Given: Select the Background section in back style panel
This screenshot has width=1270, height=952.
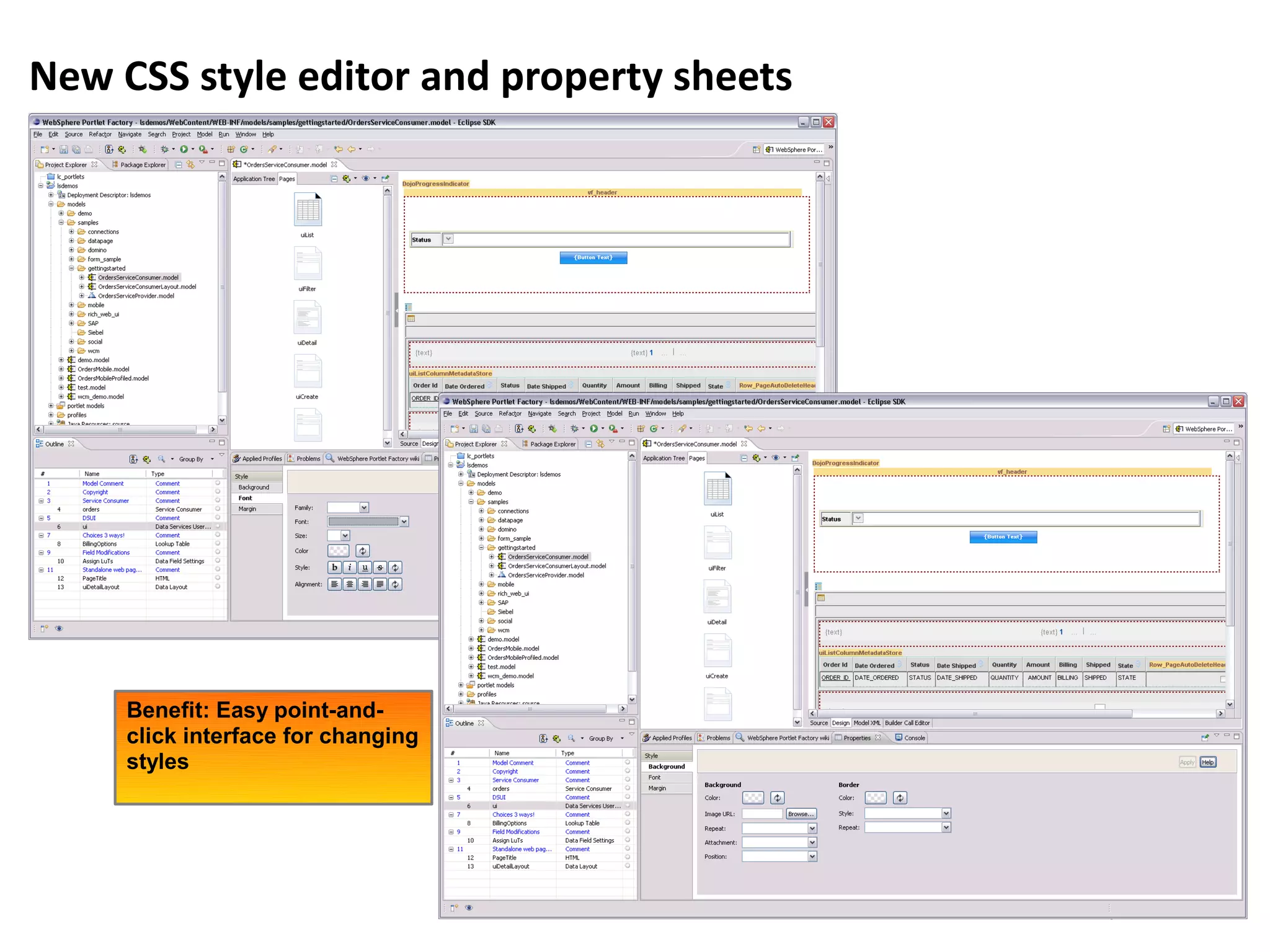Looking at the screenshot, I should pos(257,487).
